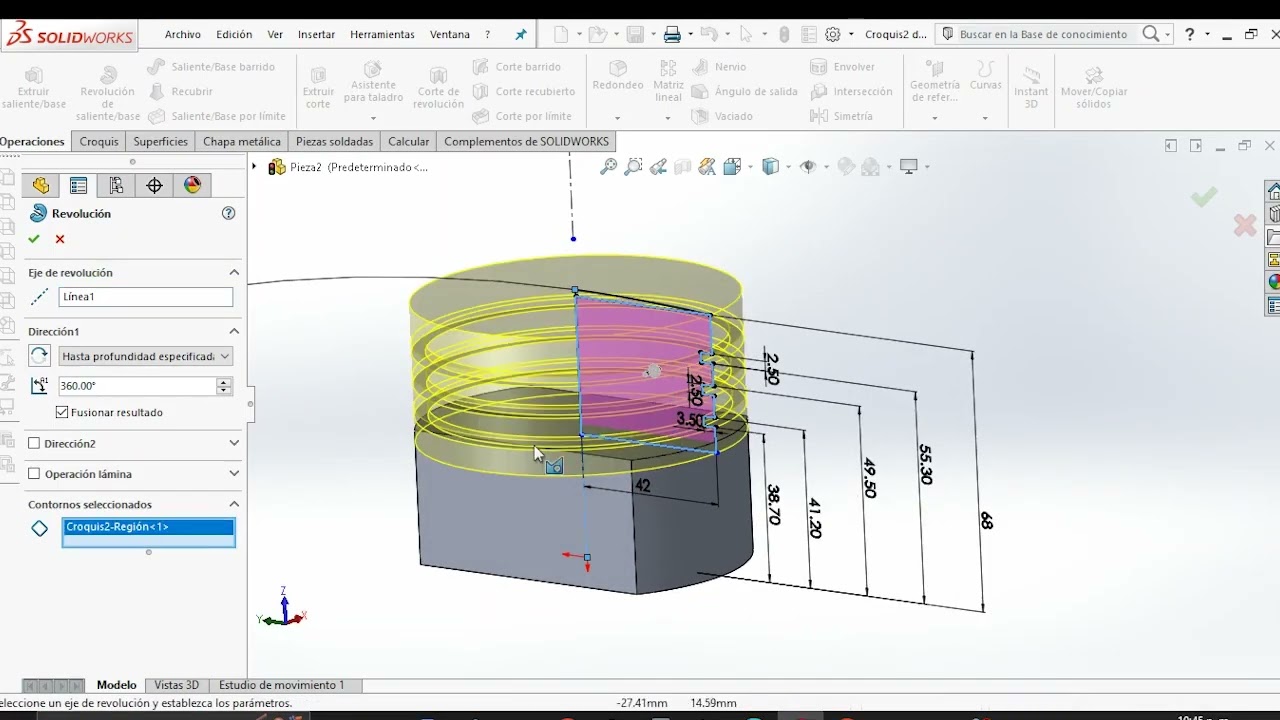The image size is (1280, 720).
Task: Click the Buscar en la Base de conocimiento field
Action: pos(1043,34)
